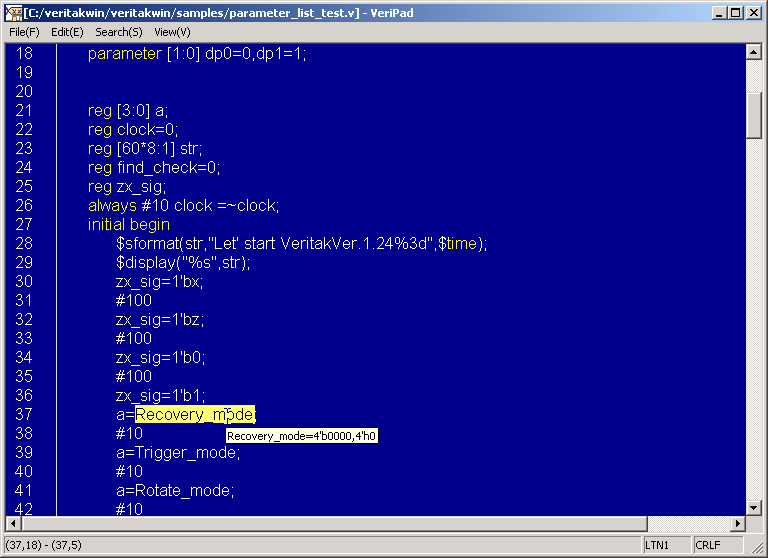Click the horizontal scrollbar right arrow
Image resolution: width=768 pixels, height=558 pixels.
(x=739, y=524)
